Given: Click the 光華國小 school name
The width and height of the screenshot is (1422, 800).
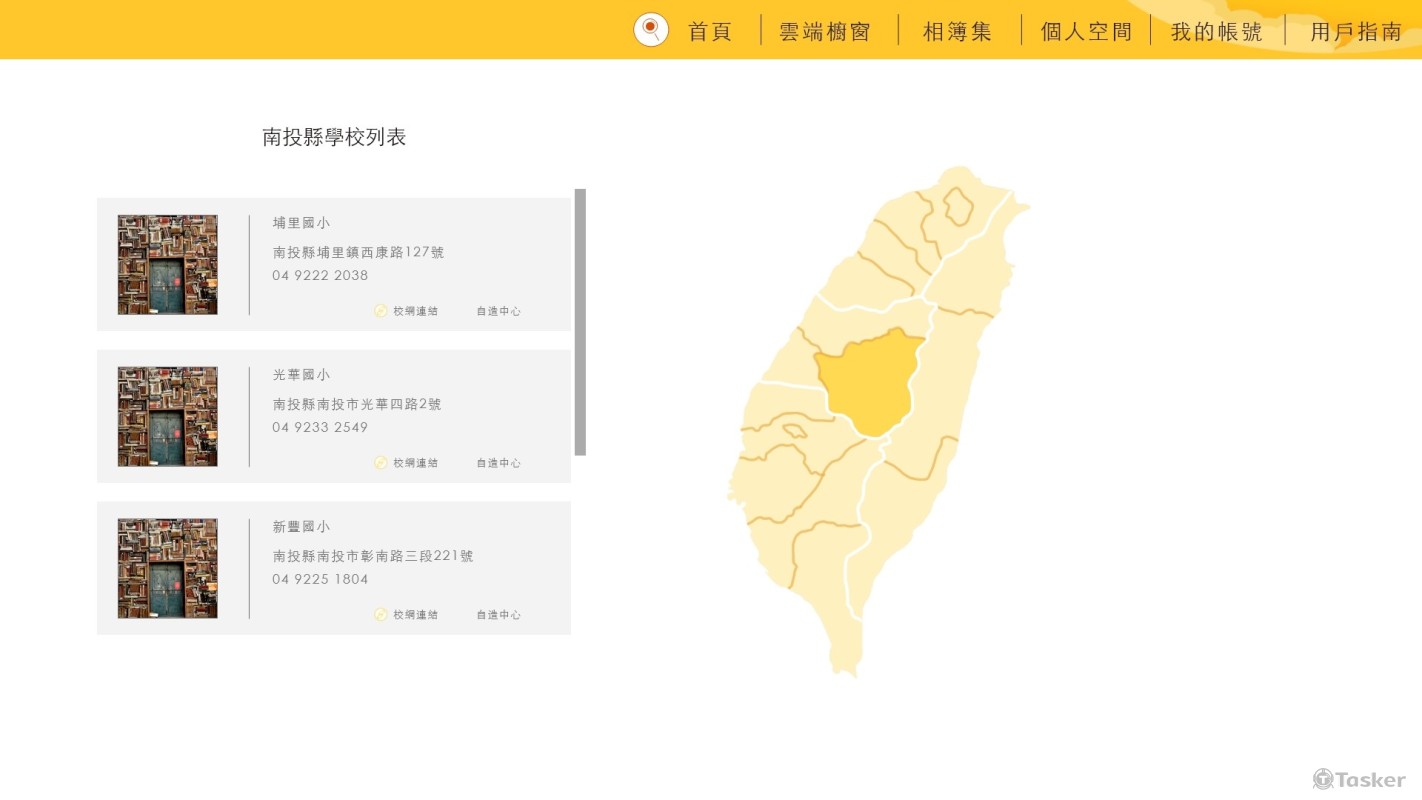Looking at the screenshot, I should pos(301,375).
